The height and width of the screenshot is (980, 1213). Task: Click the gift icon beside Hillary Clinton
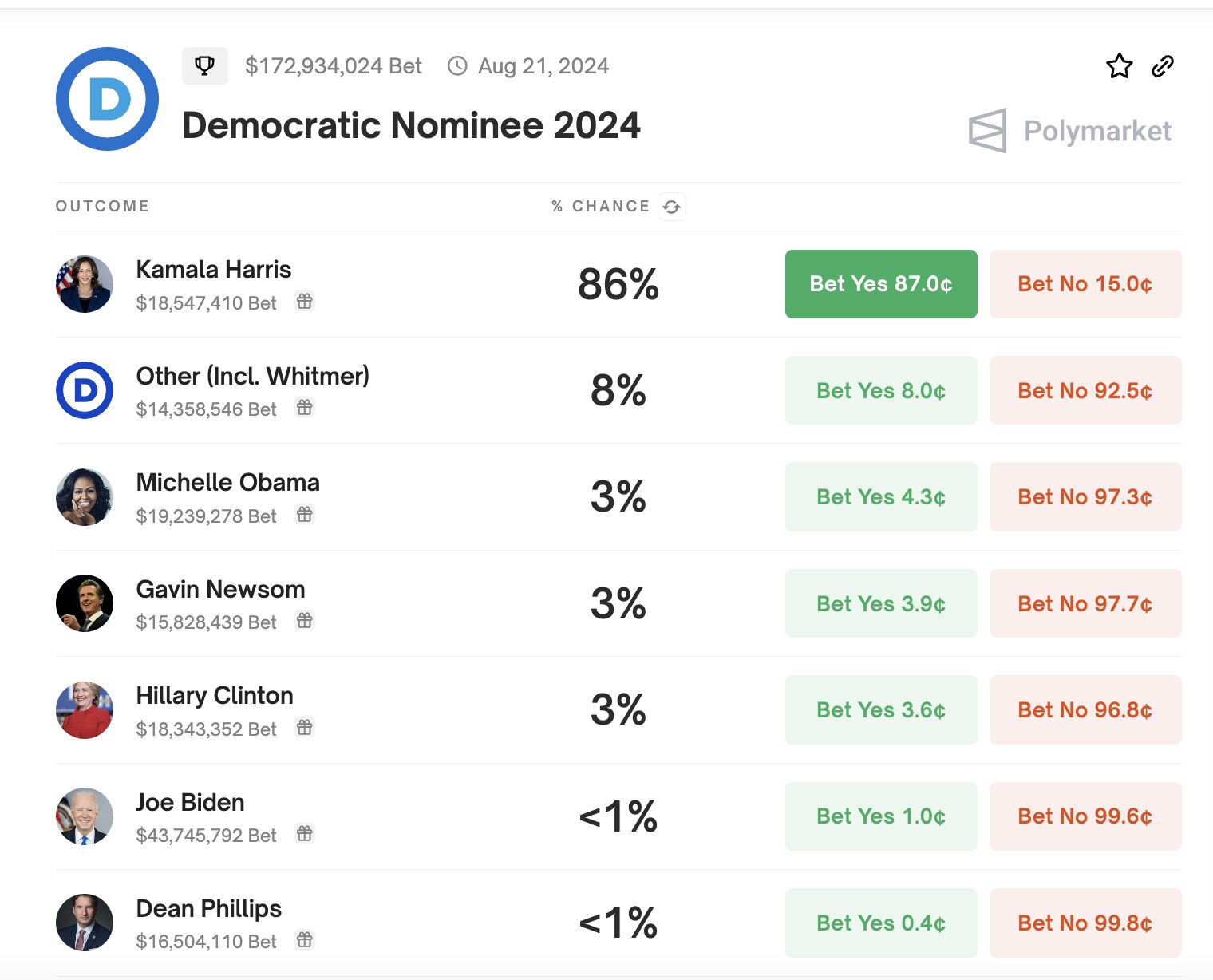[305, 728]
